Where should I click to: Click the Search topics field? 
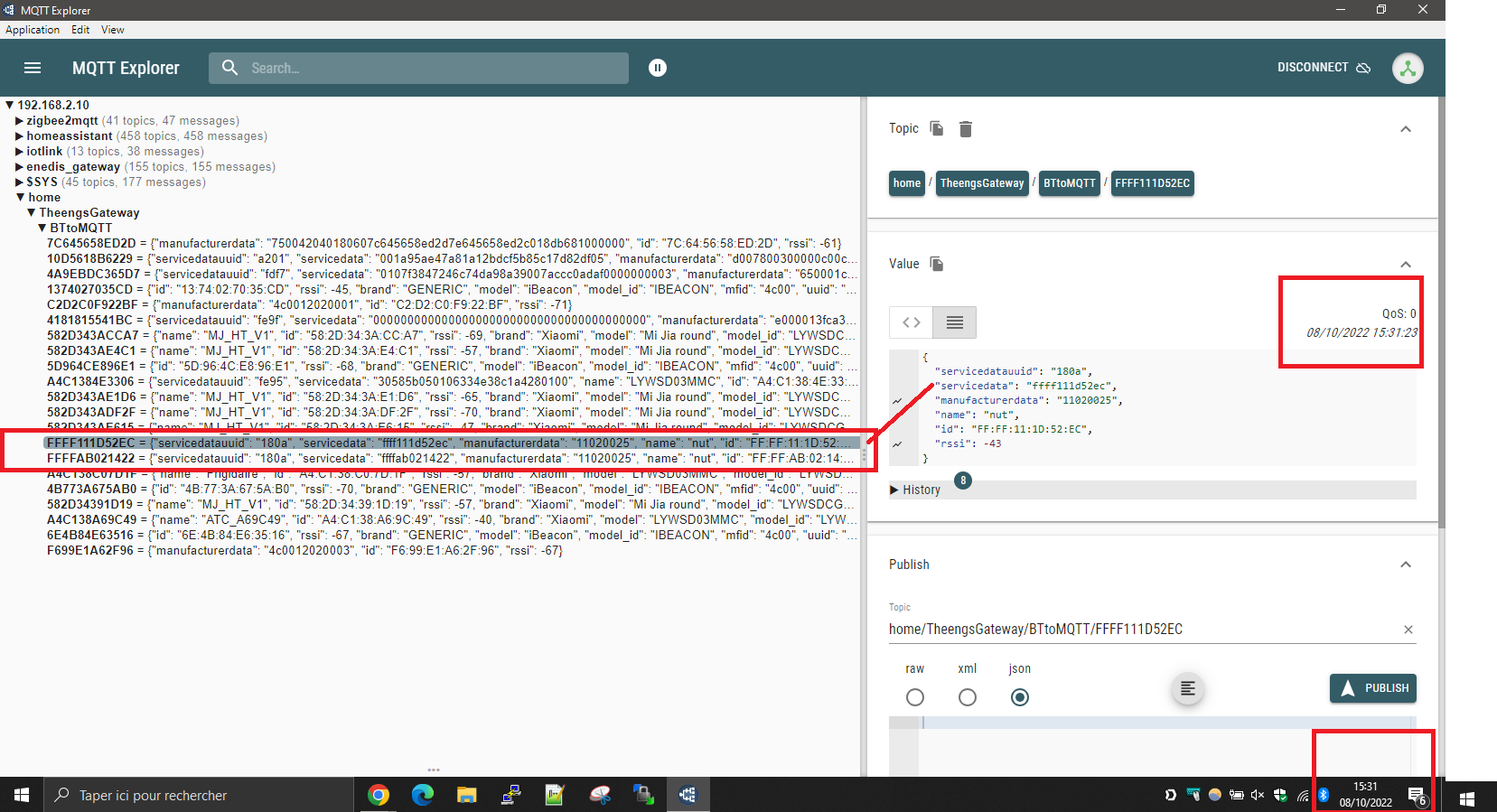point(434,68)
